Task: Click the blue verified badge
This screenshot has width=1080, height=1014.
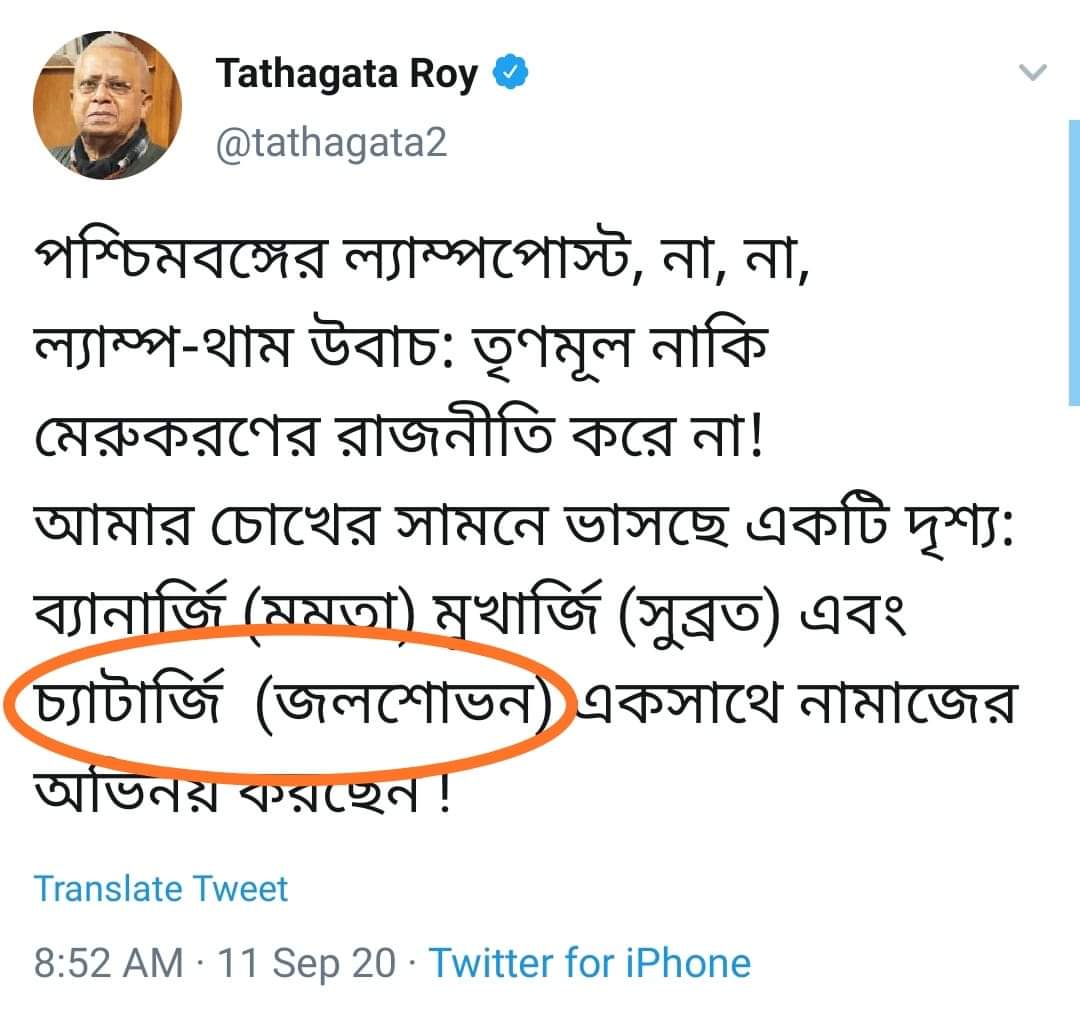Action: 510,72
